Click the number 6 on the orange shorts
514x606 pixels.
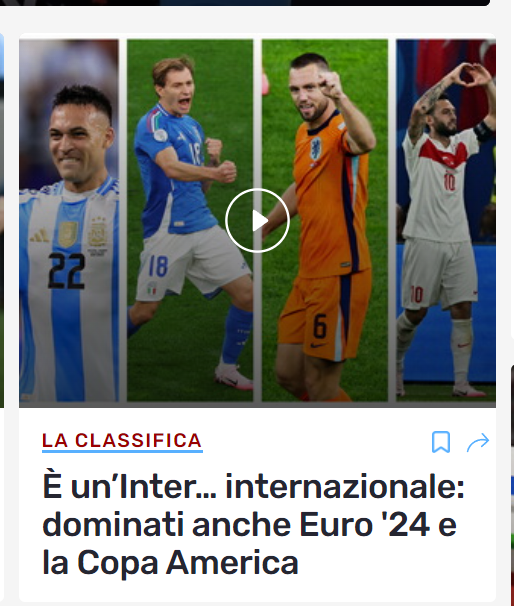pos(320,326)
